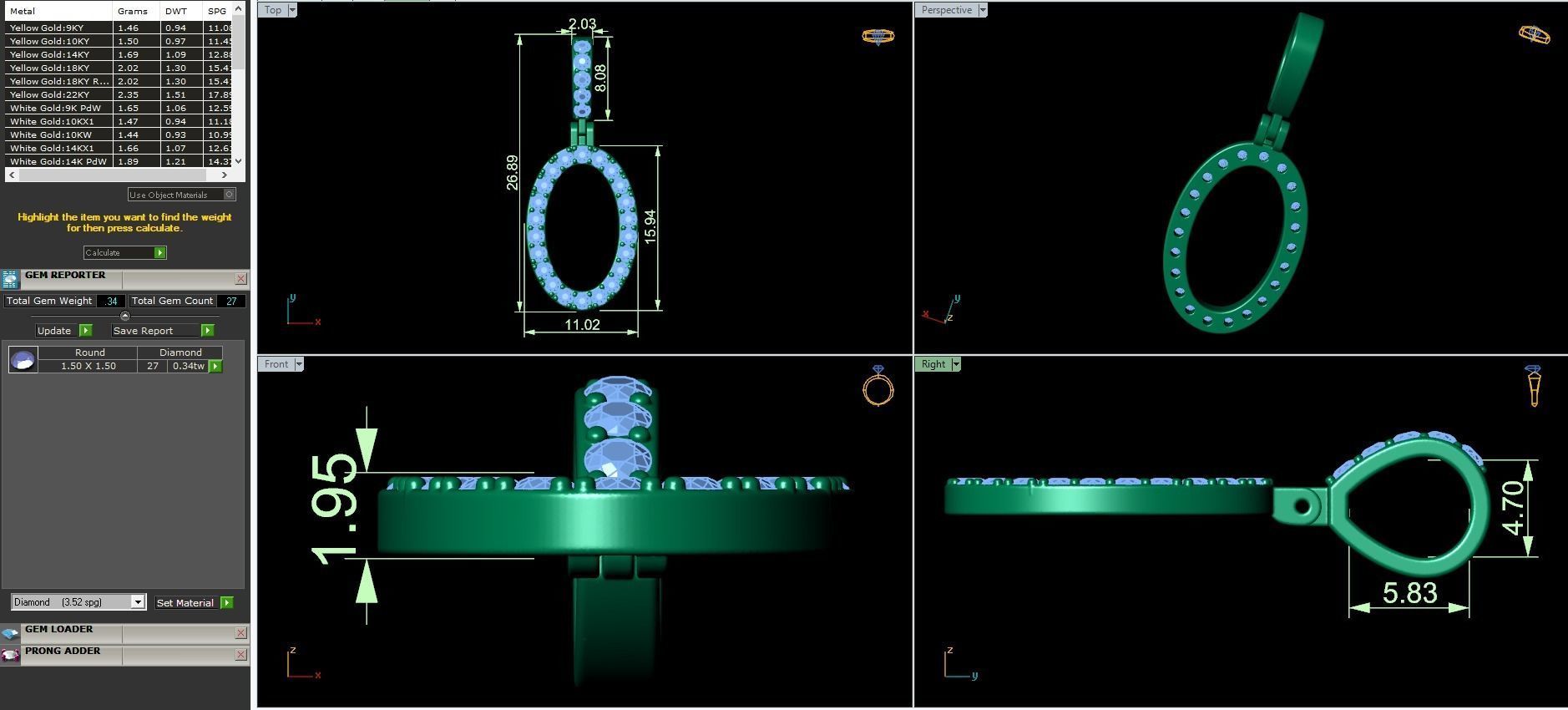Viewport: 1568px width, 710px height.
Task: Select the Right viewport label
Action: tap(933, 364)
